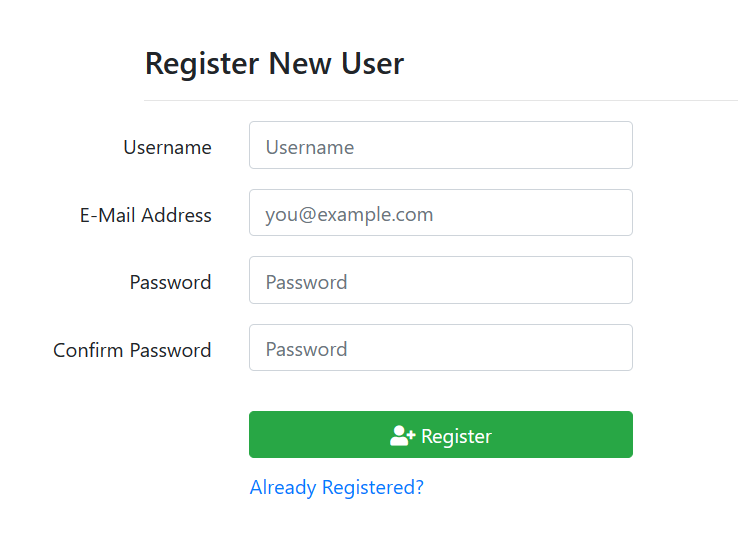Click the Username field label
755x549 pixels.
167,147
